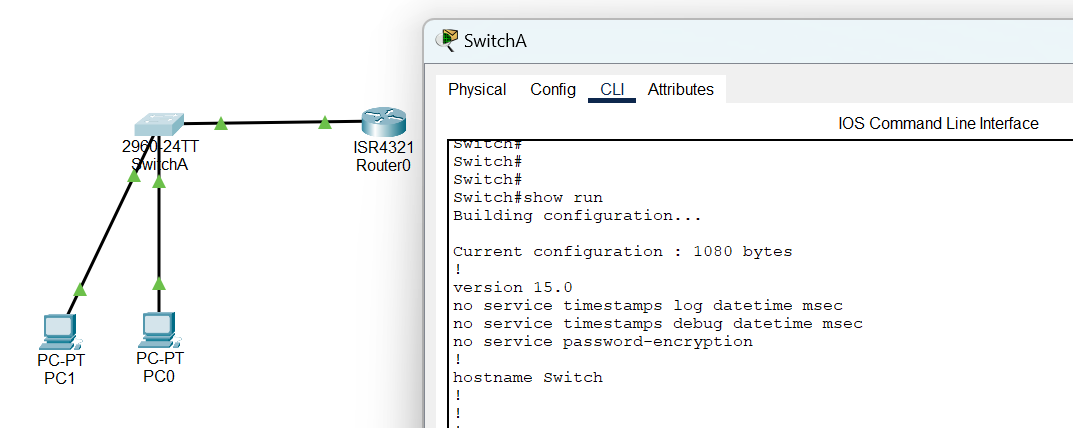Select the PC1 computer icon

63,333
